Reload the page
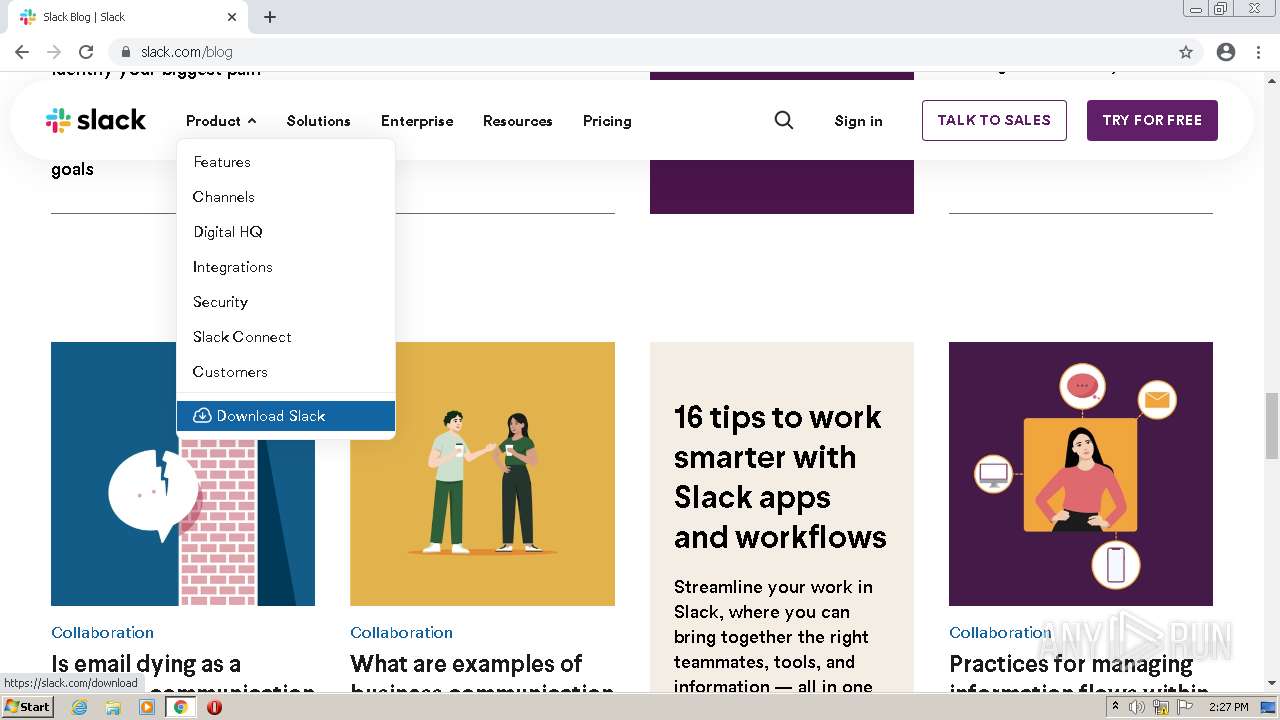The image size is (1280, 720). [86, 52]
